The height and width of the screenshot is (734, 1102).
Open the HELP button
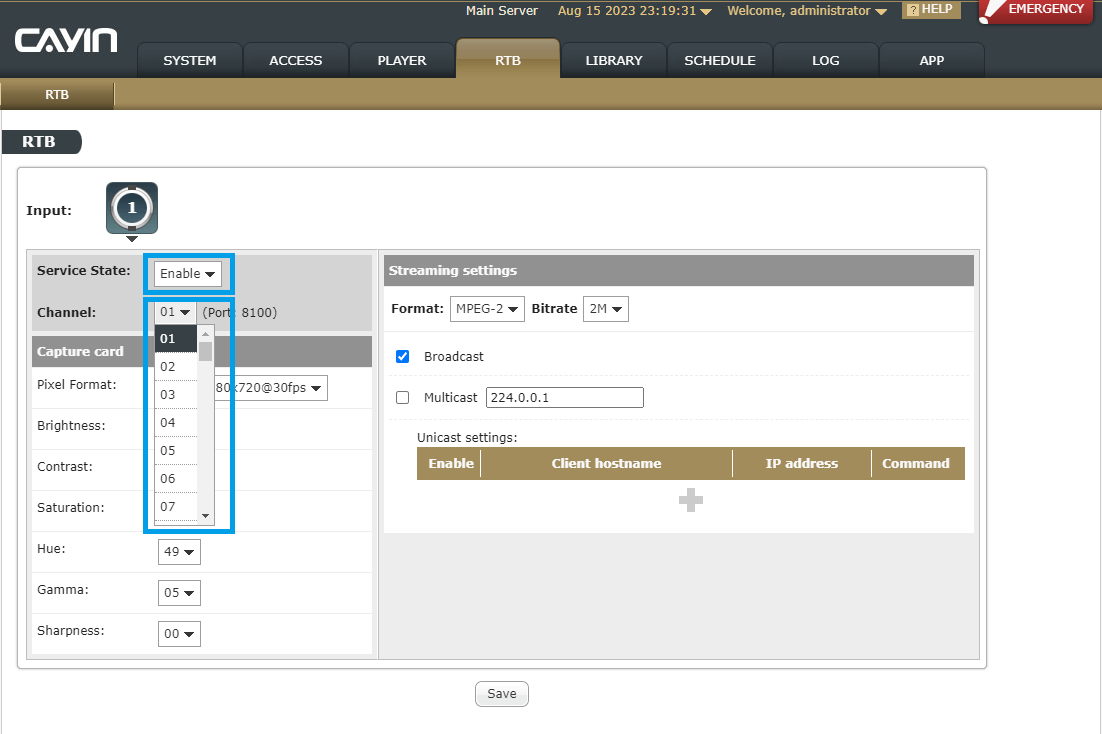(x=931, y=9)
